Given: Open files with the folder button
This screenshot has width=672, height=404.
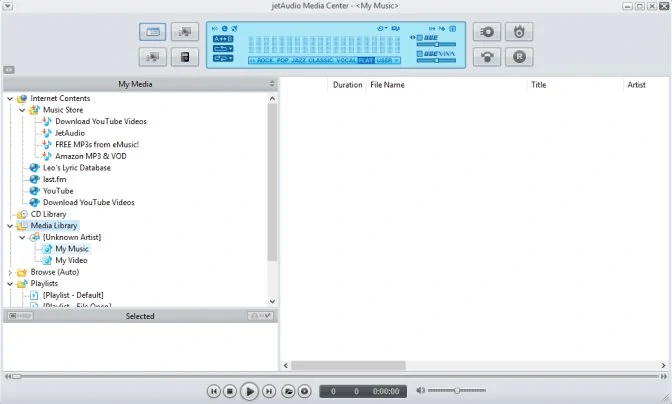Looking at the screenshot, I should point(288,391).
